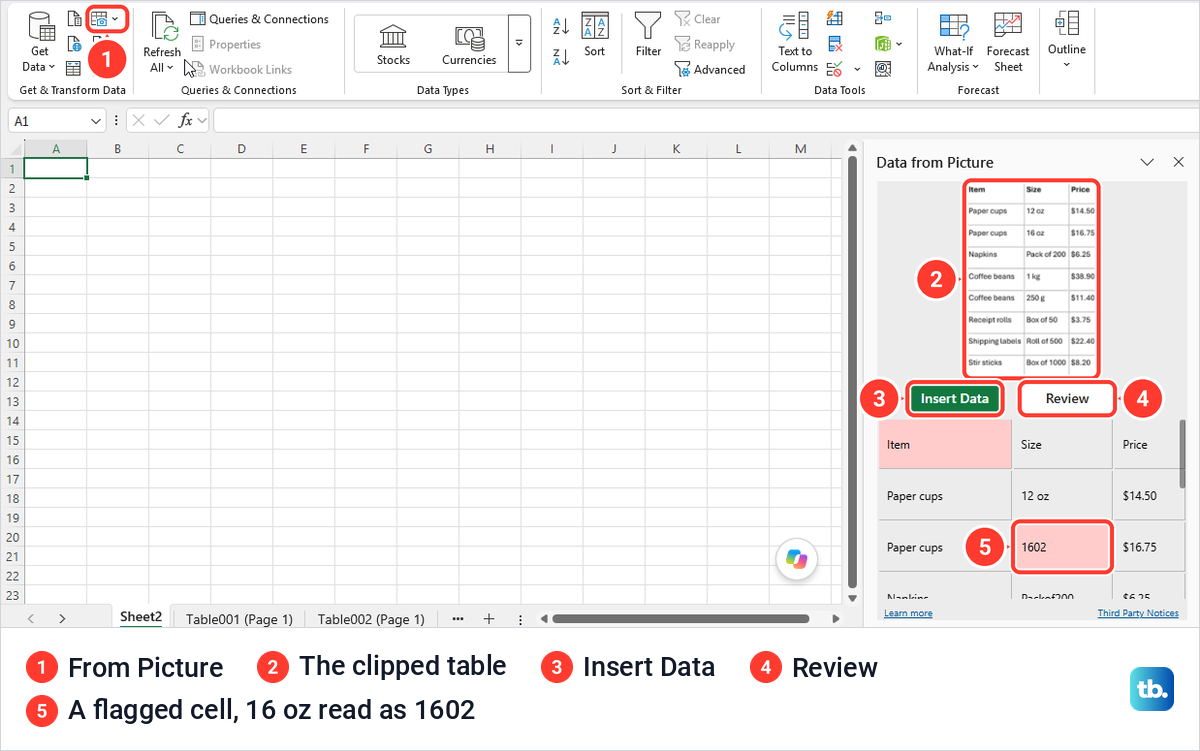Image resolution: width=1200 pixels, height=751 pixels.
Task: Click the From Picture camera icon
Action: (x=99, y=18)
